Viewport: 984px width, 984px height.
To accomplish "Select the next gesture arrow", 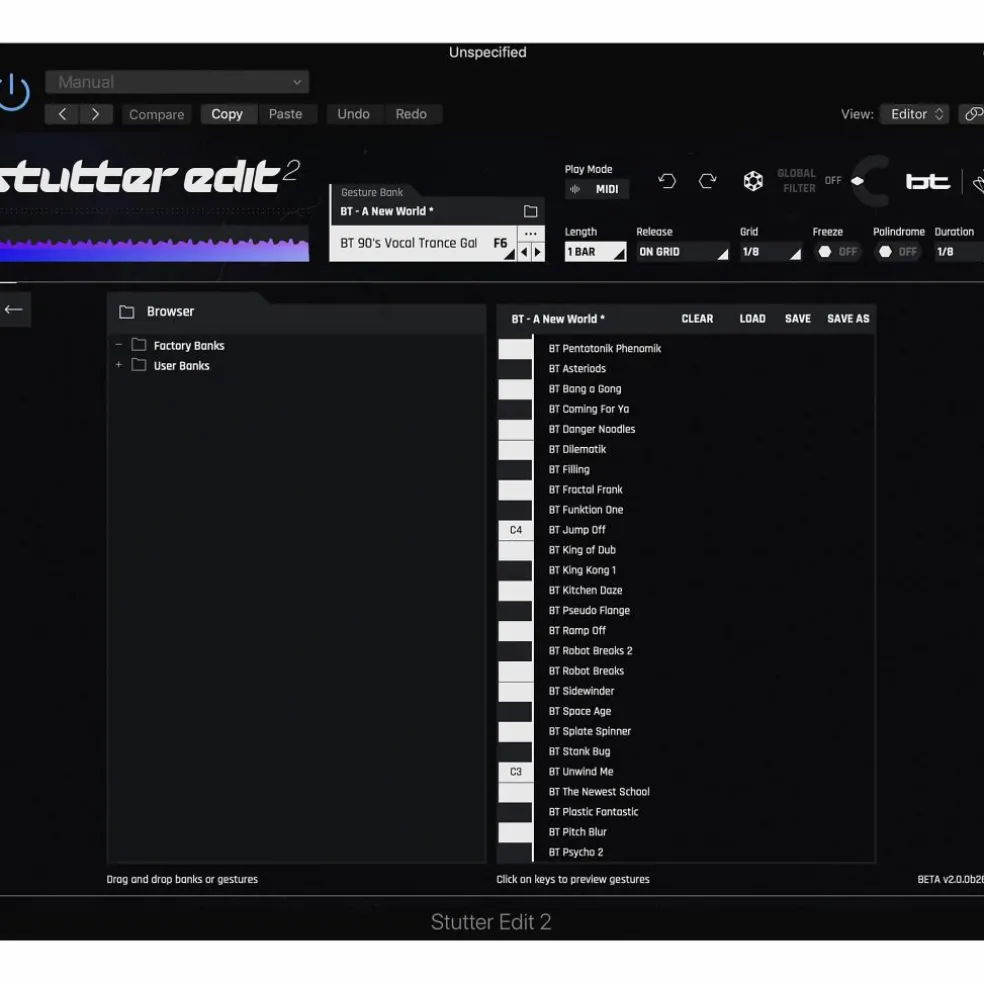I will pyautogui.click(x=538, y=252).
